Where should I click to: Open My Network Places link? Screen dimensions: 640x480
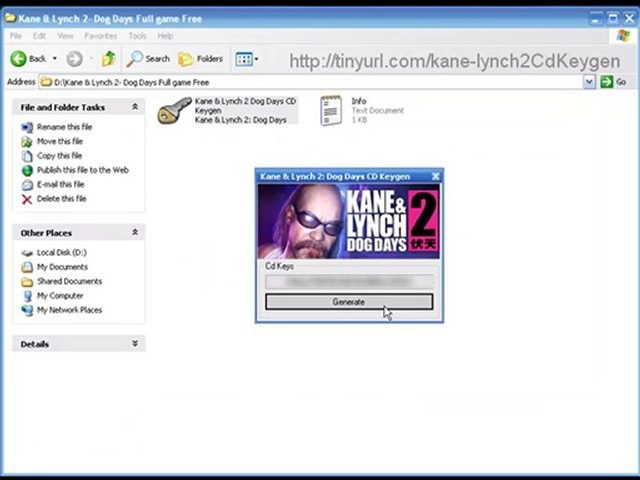point(69,310)
